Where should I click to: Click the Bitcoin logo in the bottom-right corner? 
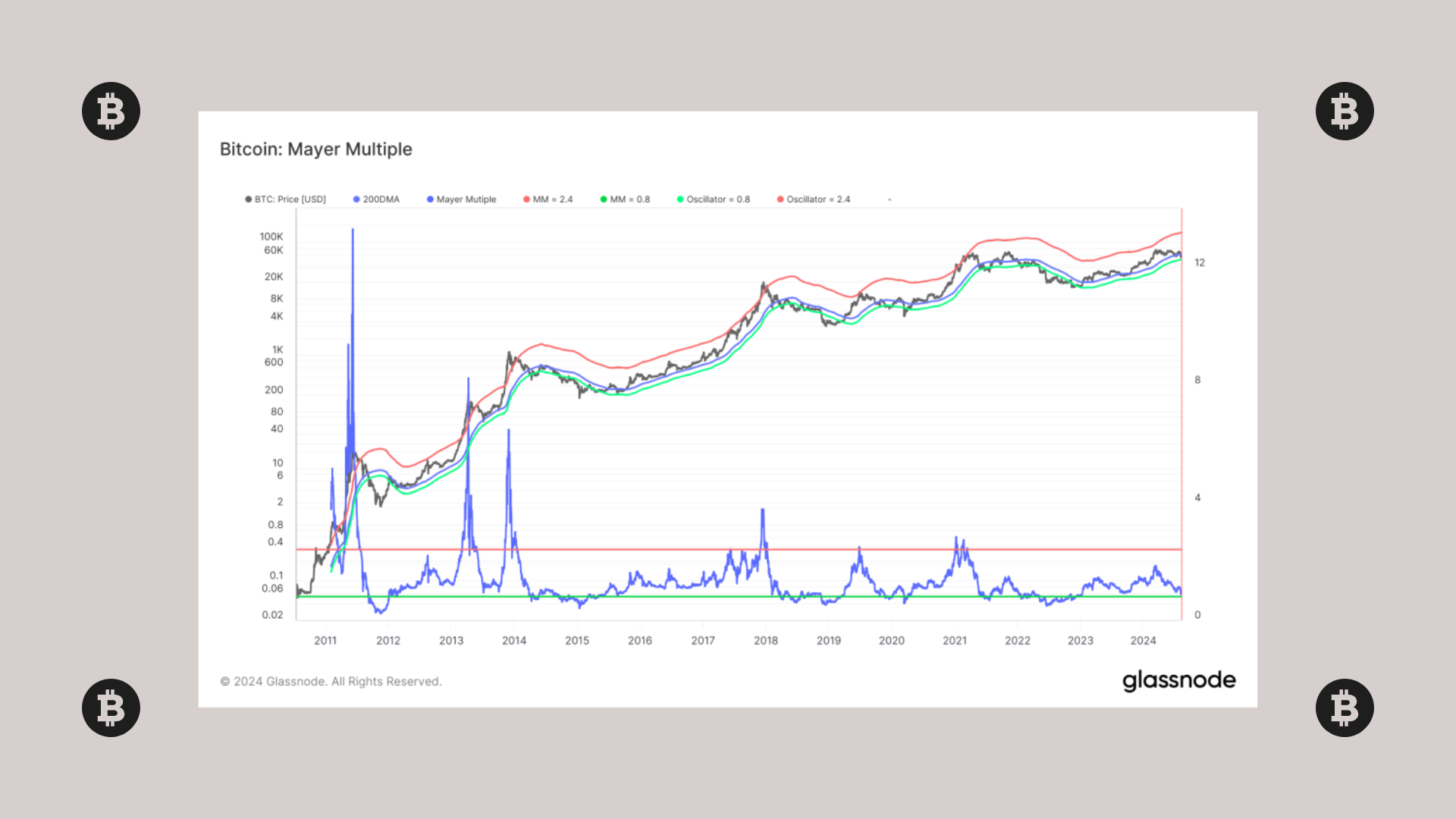[x=1345, y=708]
